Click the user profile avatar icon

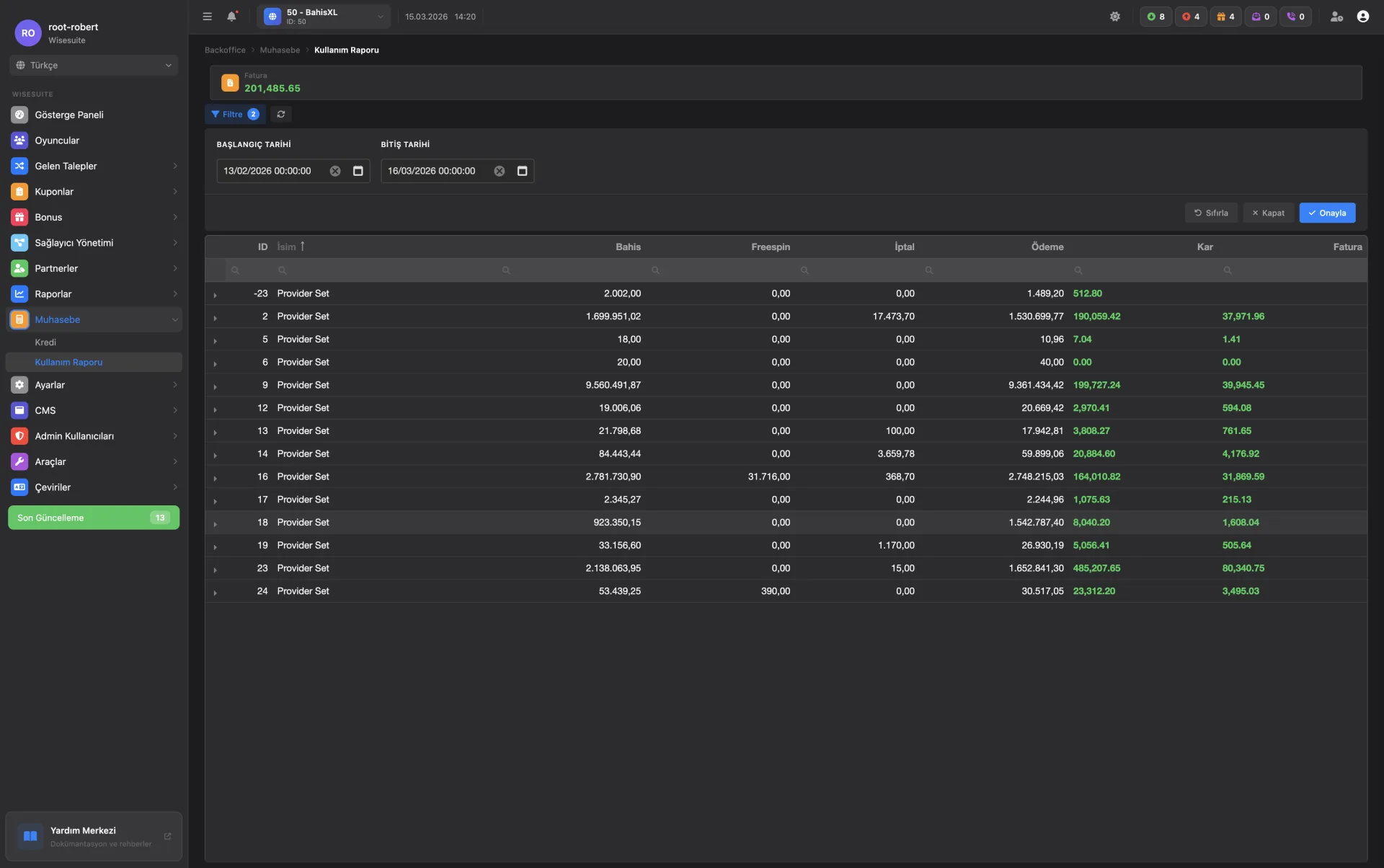(1362, 16)
